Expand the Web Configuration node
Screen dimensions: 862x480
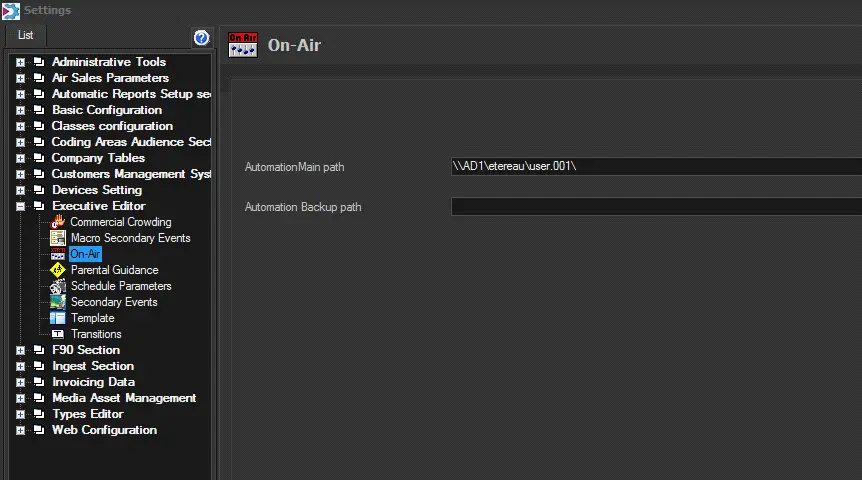pyautogui.click(x=20, y=430)
